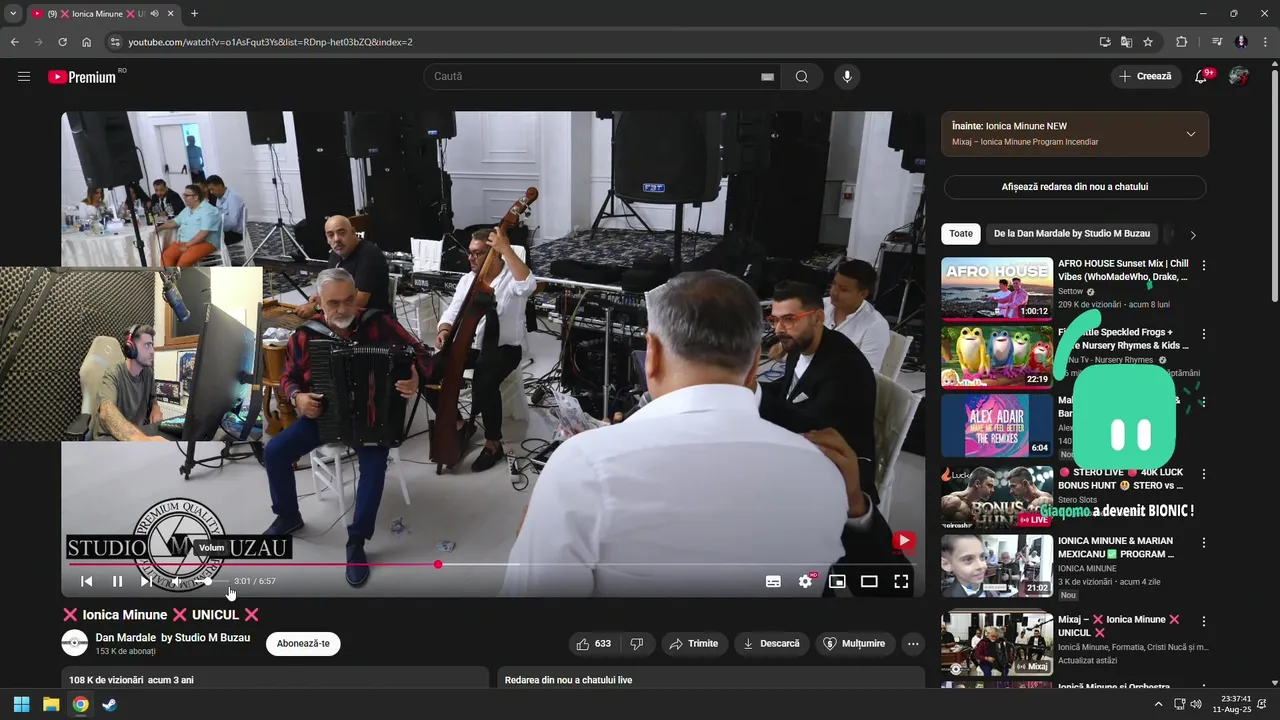Click the browser back arrow
The image size is (1280, 720).
(15, 42)
